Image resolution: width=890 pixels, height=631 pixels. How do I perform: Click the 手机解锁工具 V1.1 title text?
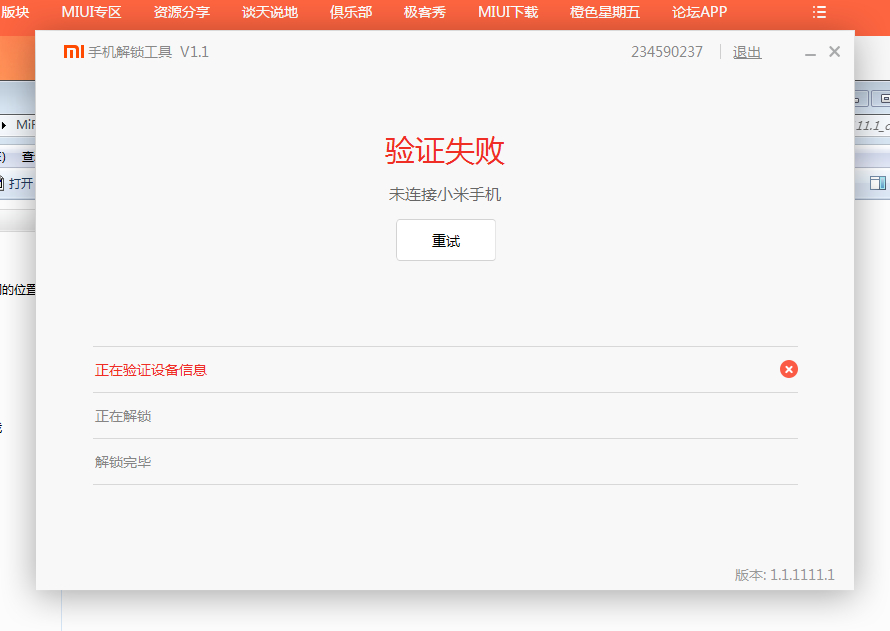pos(148,52)
